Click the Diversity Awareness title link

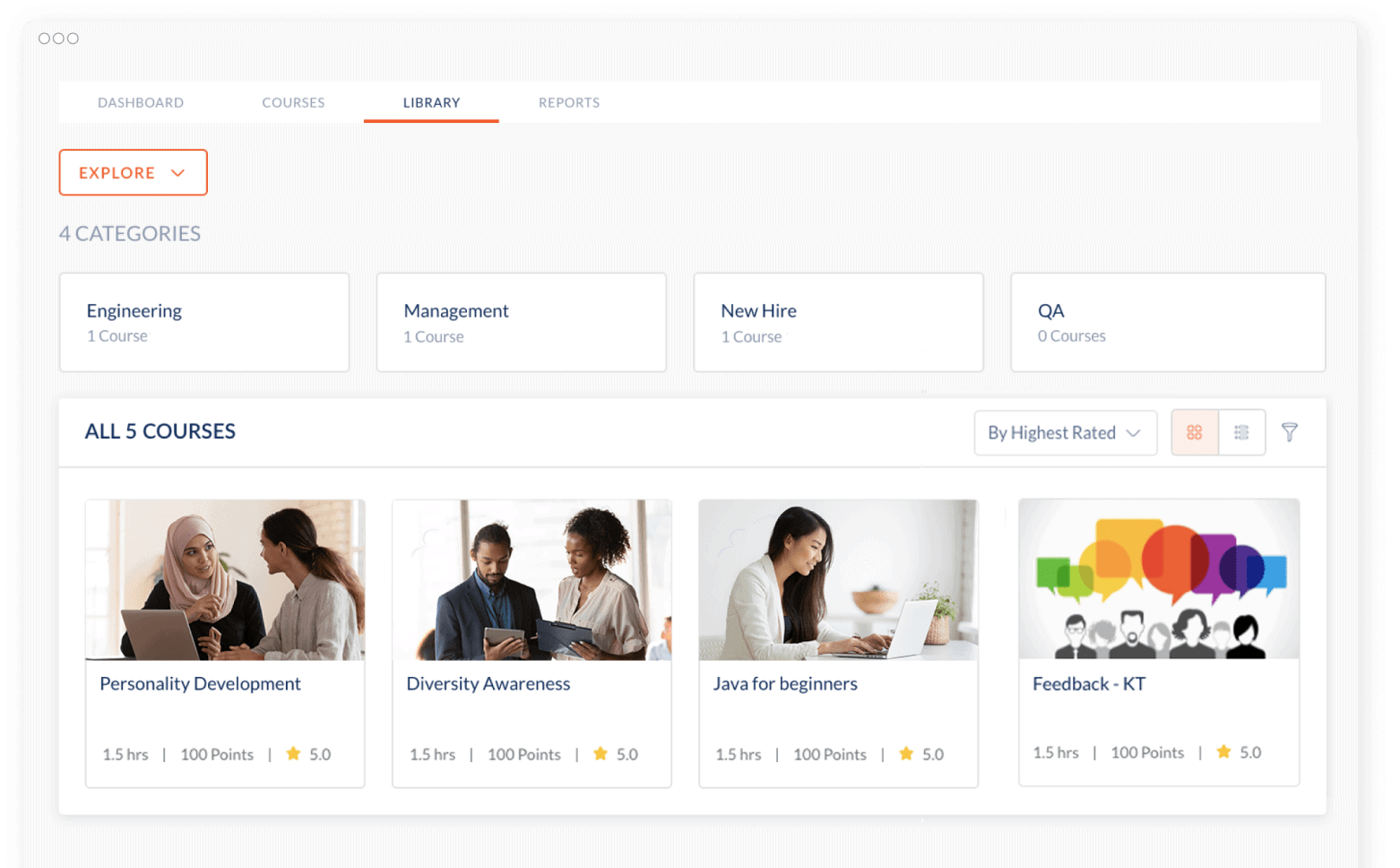click(488, 683)
